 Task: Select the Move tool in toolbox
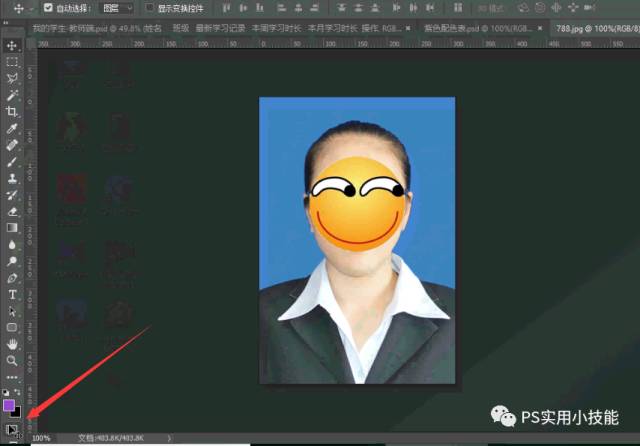coord(11,45)
